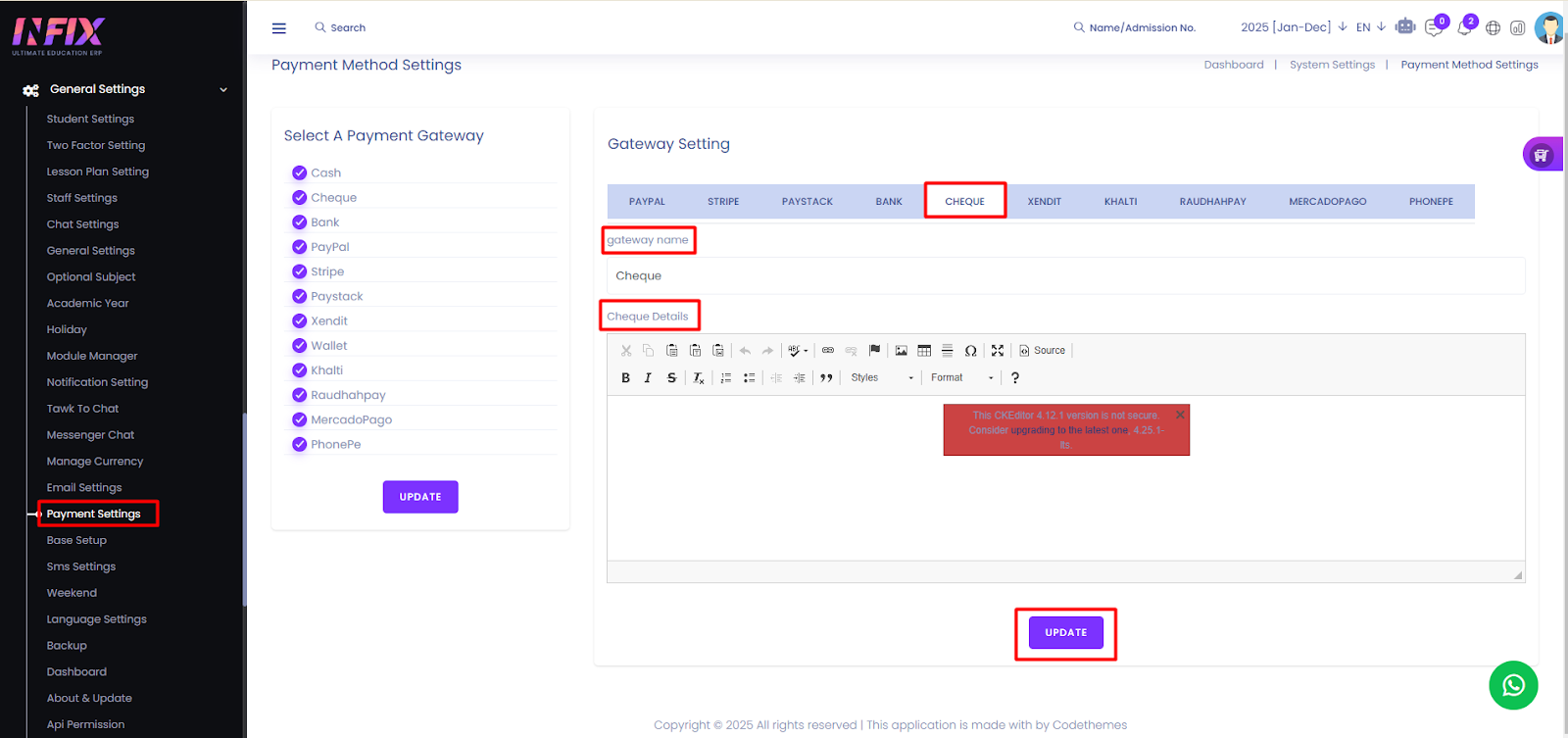
Task: Open the user profile avatar
Action: [1549, 27]
